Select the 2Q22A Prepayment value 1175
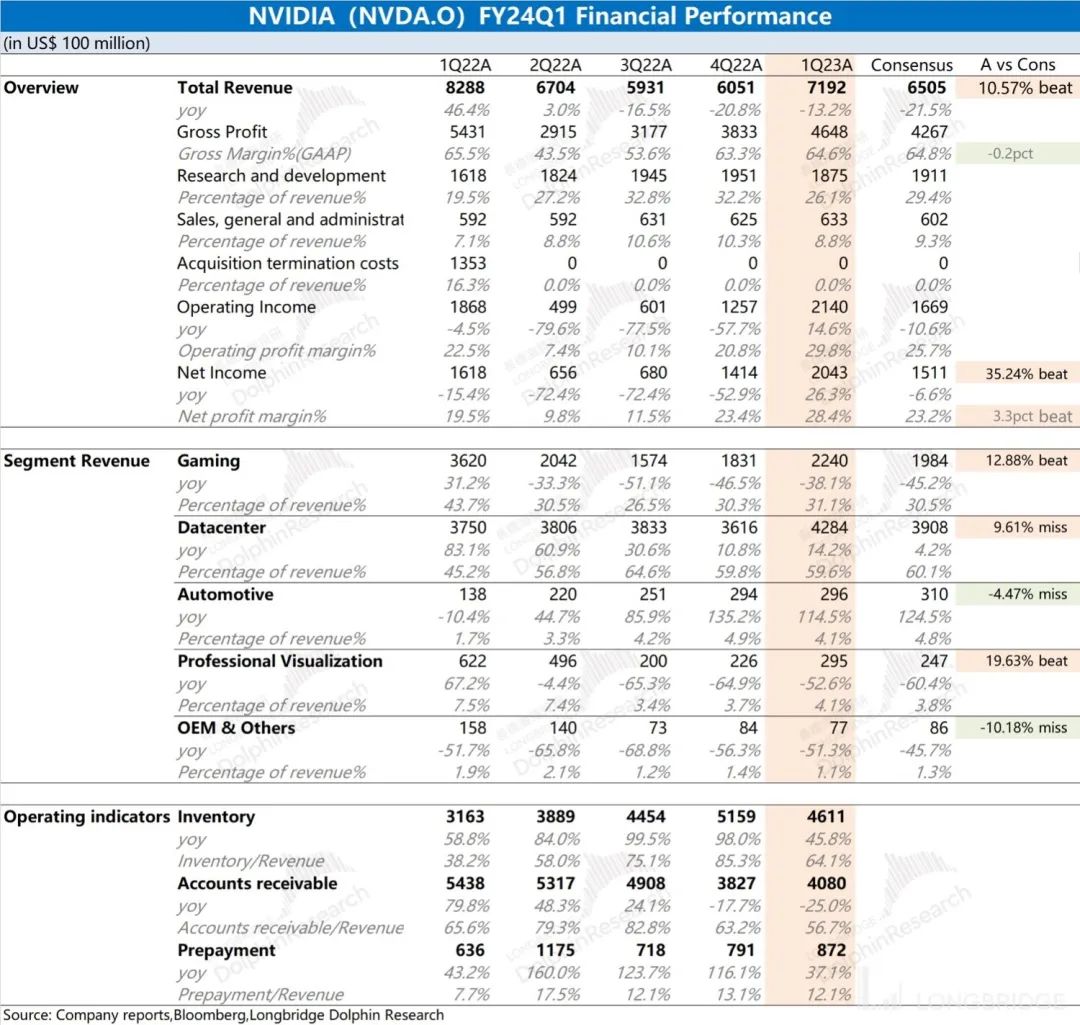 [555, 951]
